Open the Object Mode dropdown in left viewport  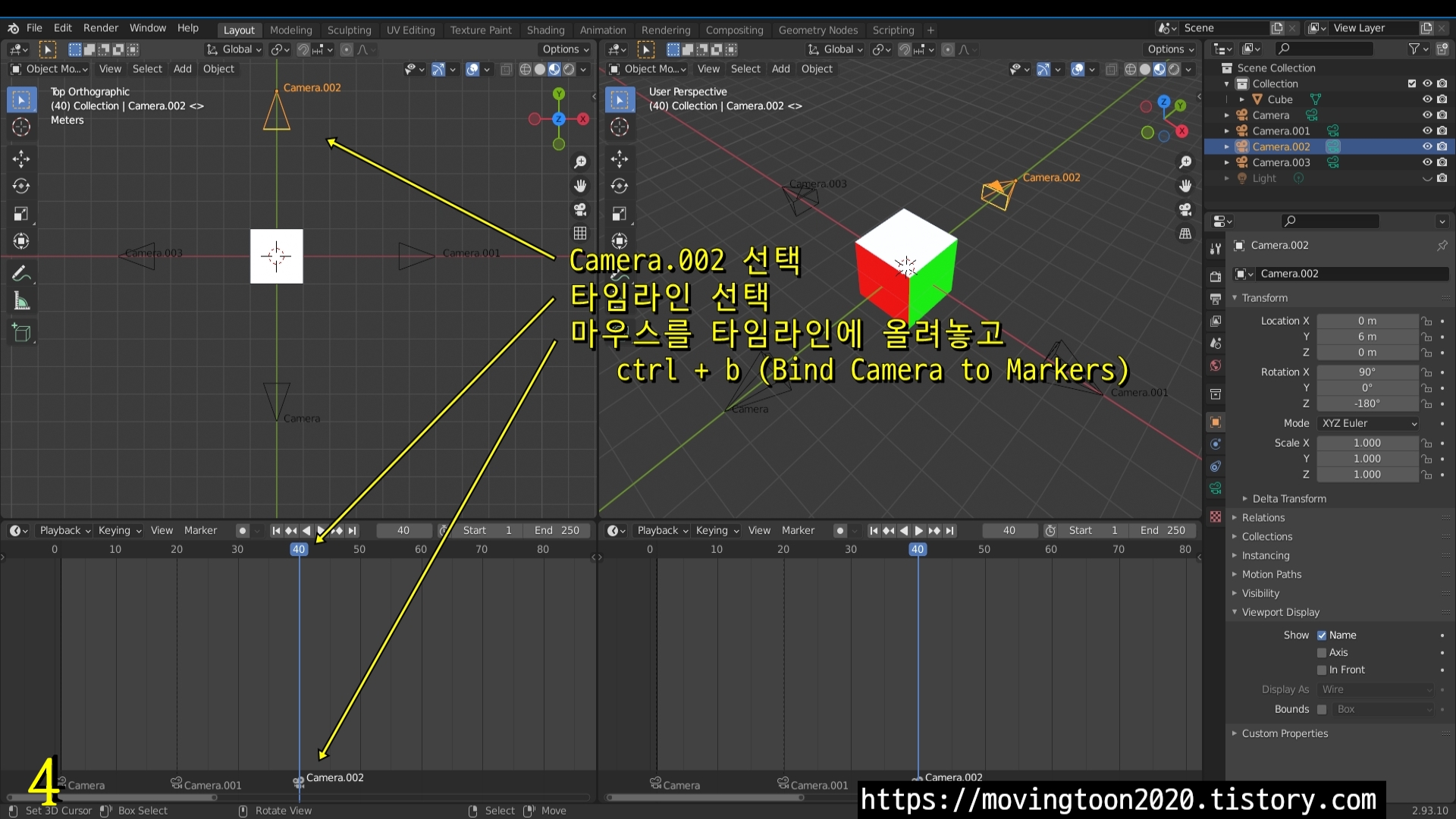(49, 69)
